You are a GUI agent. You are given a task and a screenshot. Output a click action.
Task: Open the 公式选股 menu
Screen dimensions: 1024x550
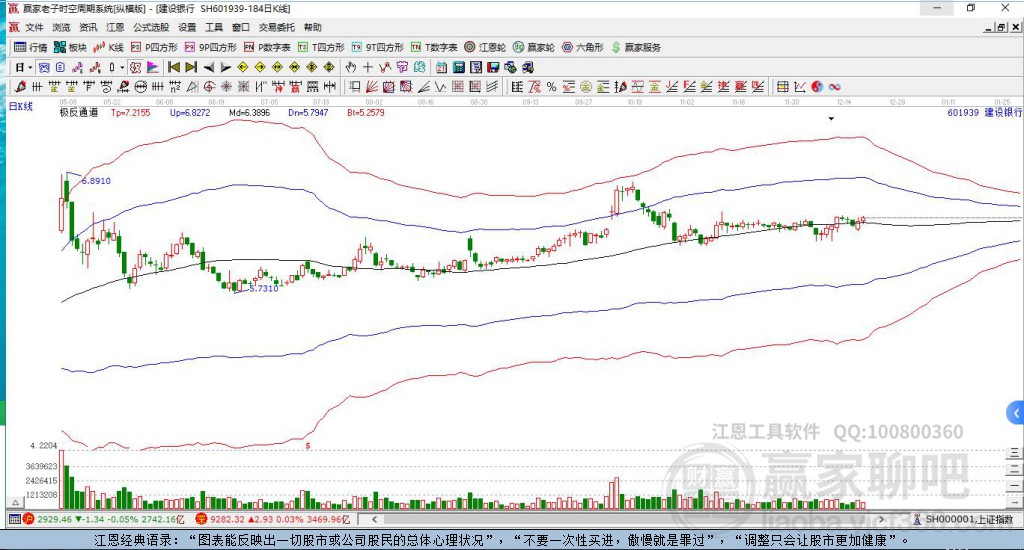151,27
